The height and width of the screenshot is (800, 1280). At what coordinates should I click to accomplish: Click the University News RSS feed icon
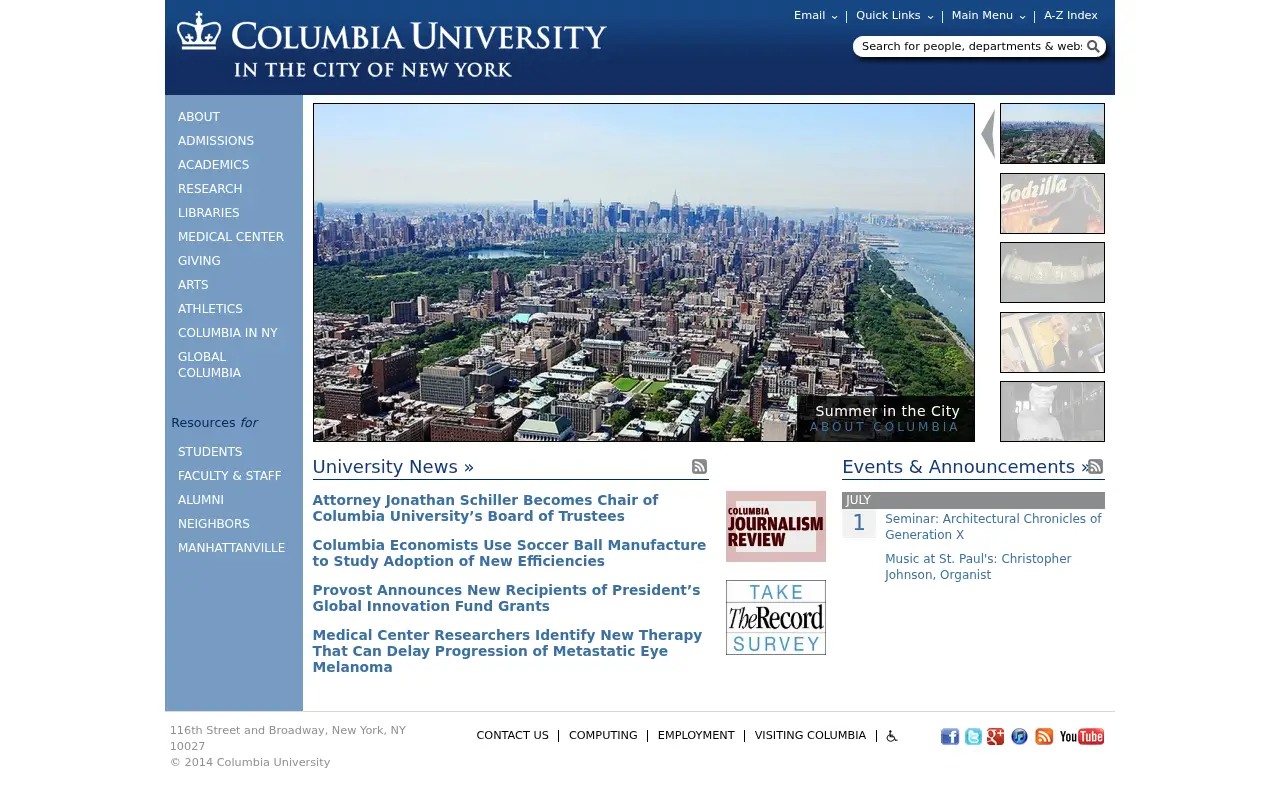coord(700,467)
